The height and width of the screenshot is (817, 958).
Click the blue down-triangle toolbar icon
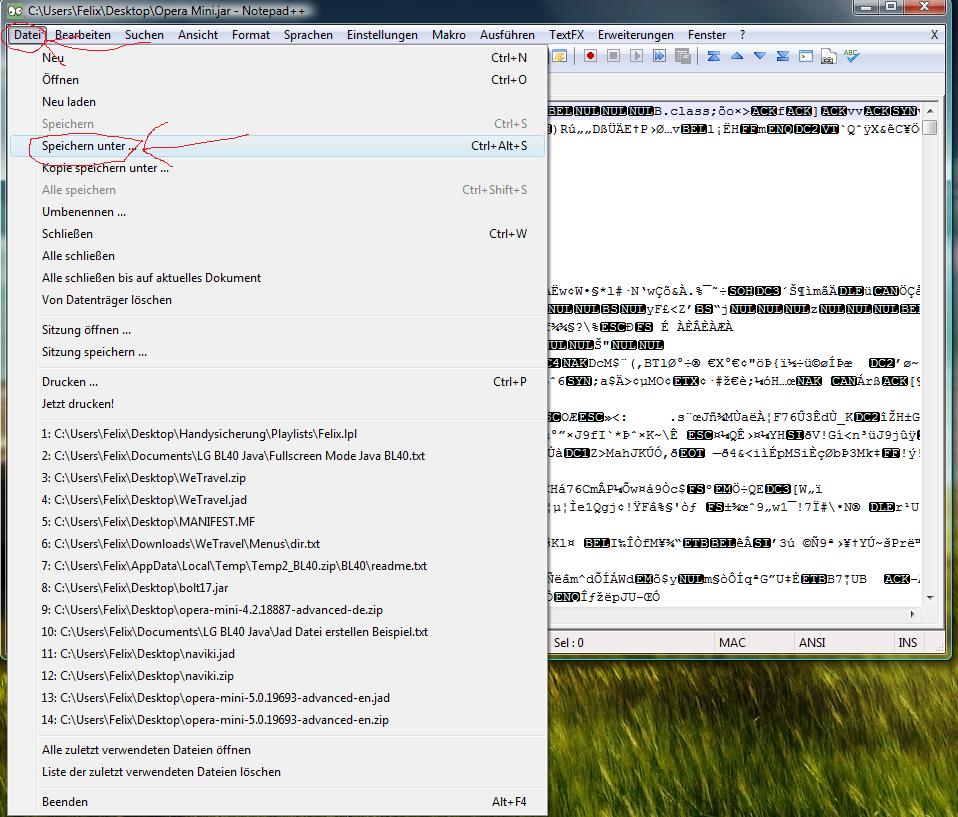click(x=759, y=56)
